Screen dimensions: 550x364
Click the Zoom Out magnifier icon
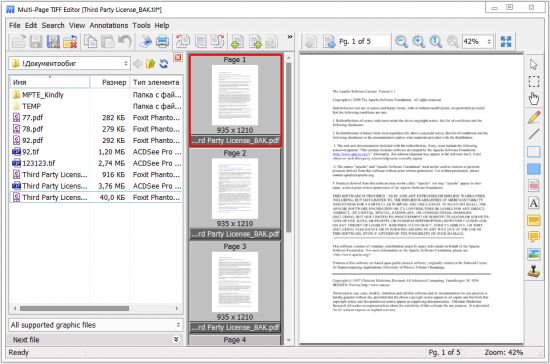tap(401, 42)
